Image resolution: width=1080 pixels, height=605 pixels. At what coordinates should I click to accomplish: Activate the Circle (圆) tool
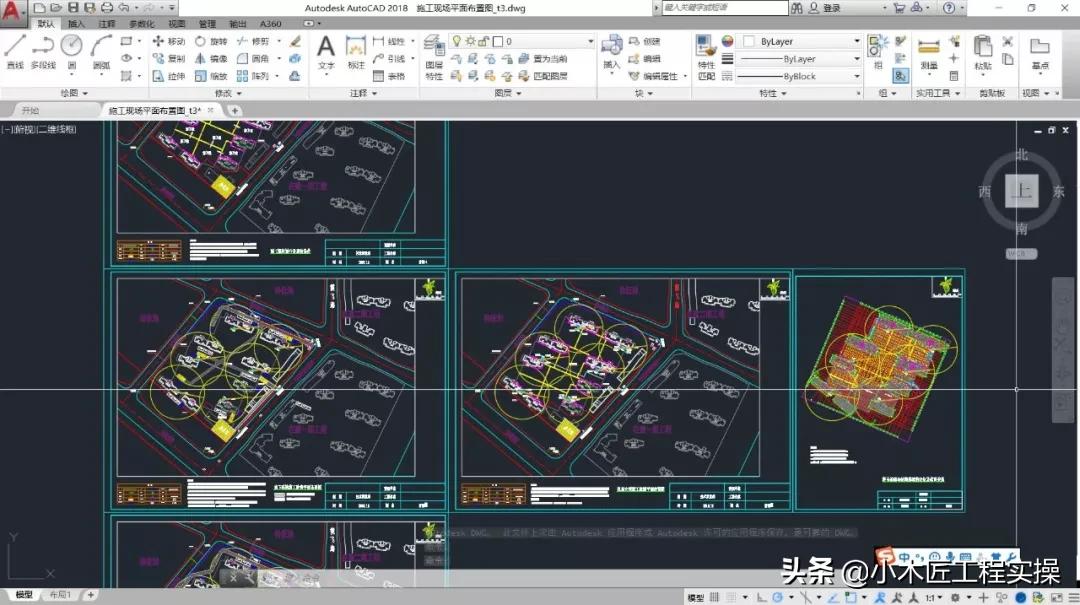click(70, 48)
